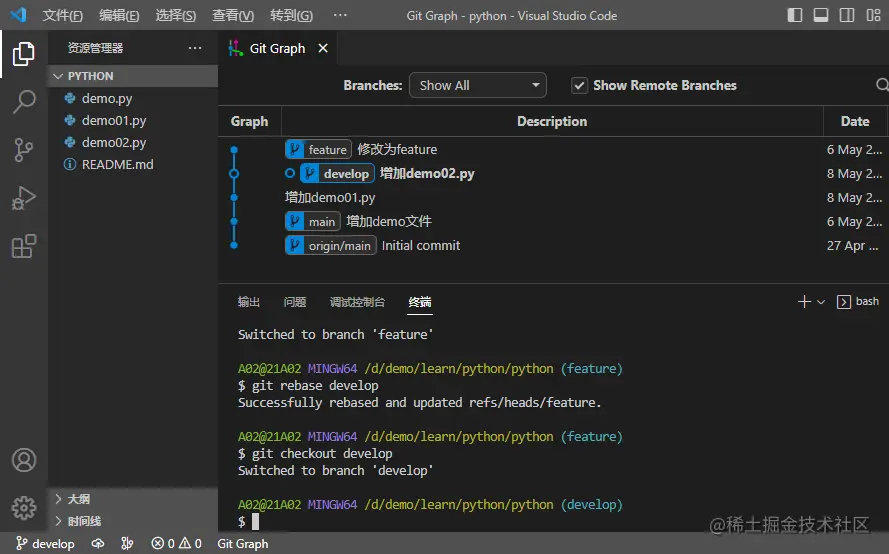Open the Manage gear icon

coord(24,508)
